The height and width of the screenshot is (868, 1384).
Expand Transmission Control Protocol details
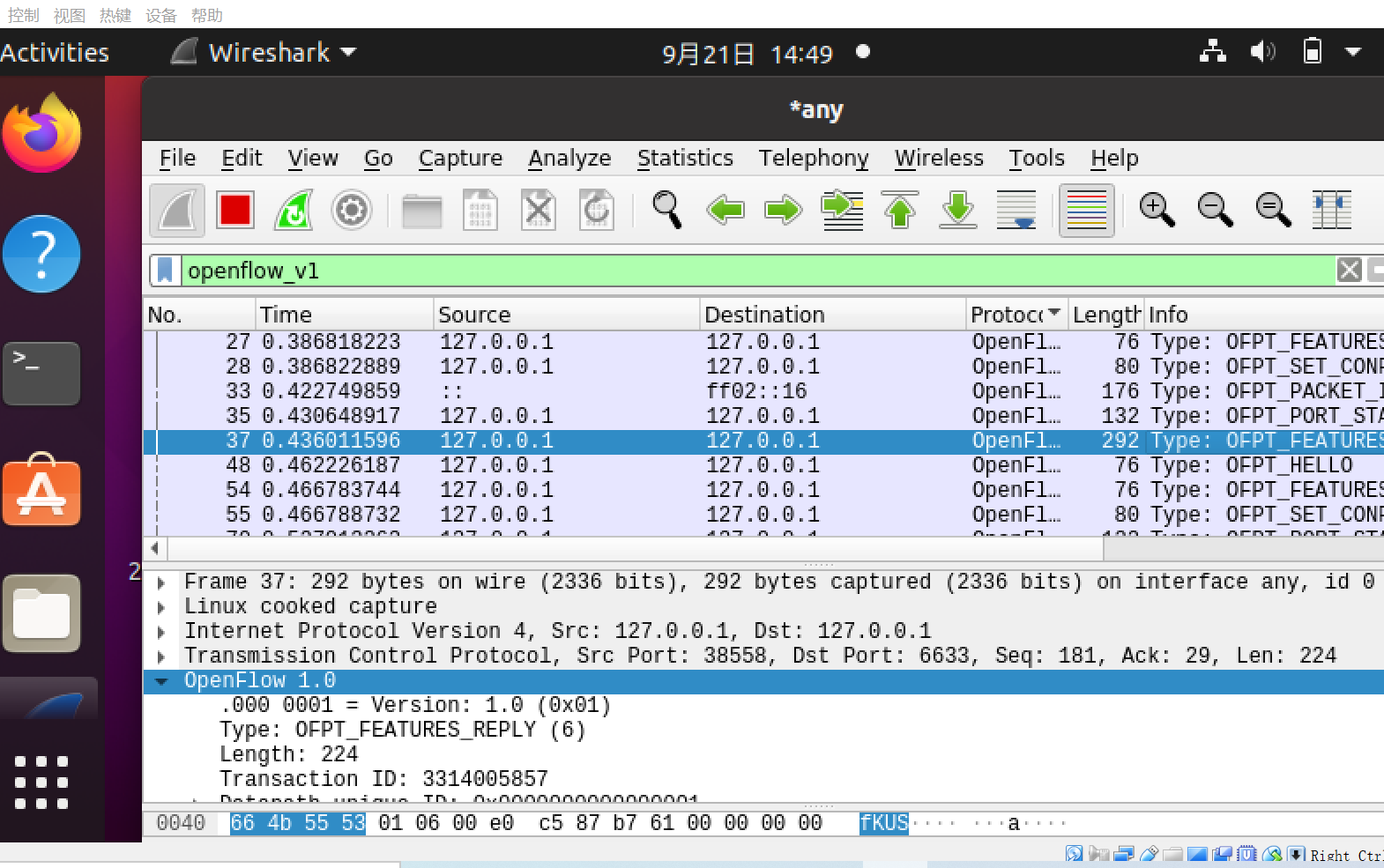[x=161, y=657]
